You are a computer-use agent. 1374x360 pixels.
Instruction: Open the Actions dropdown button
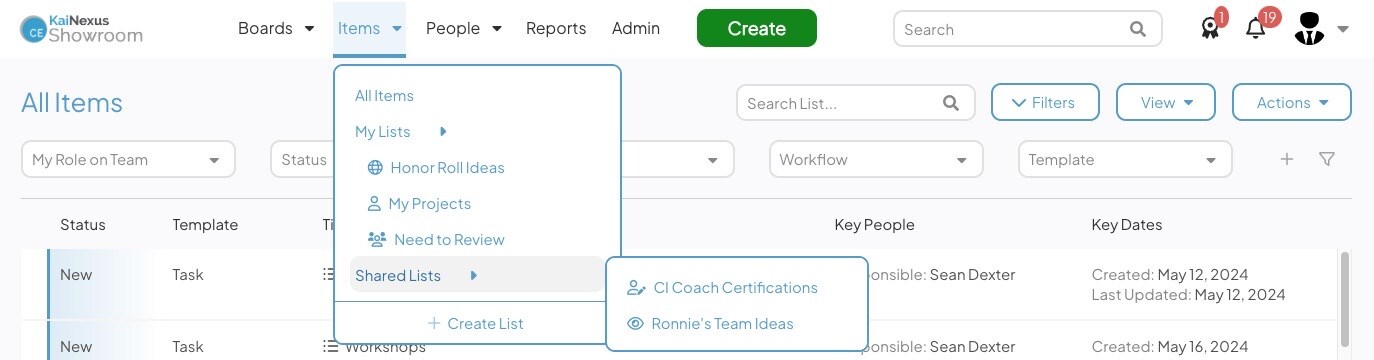click(x=1292, y=102)
